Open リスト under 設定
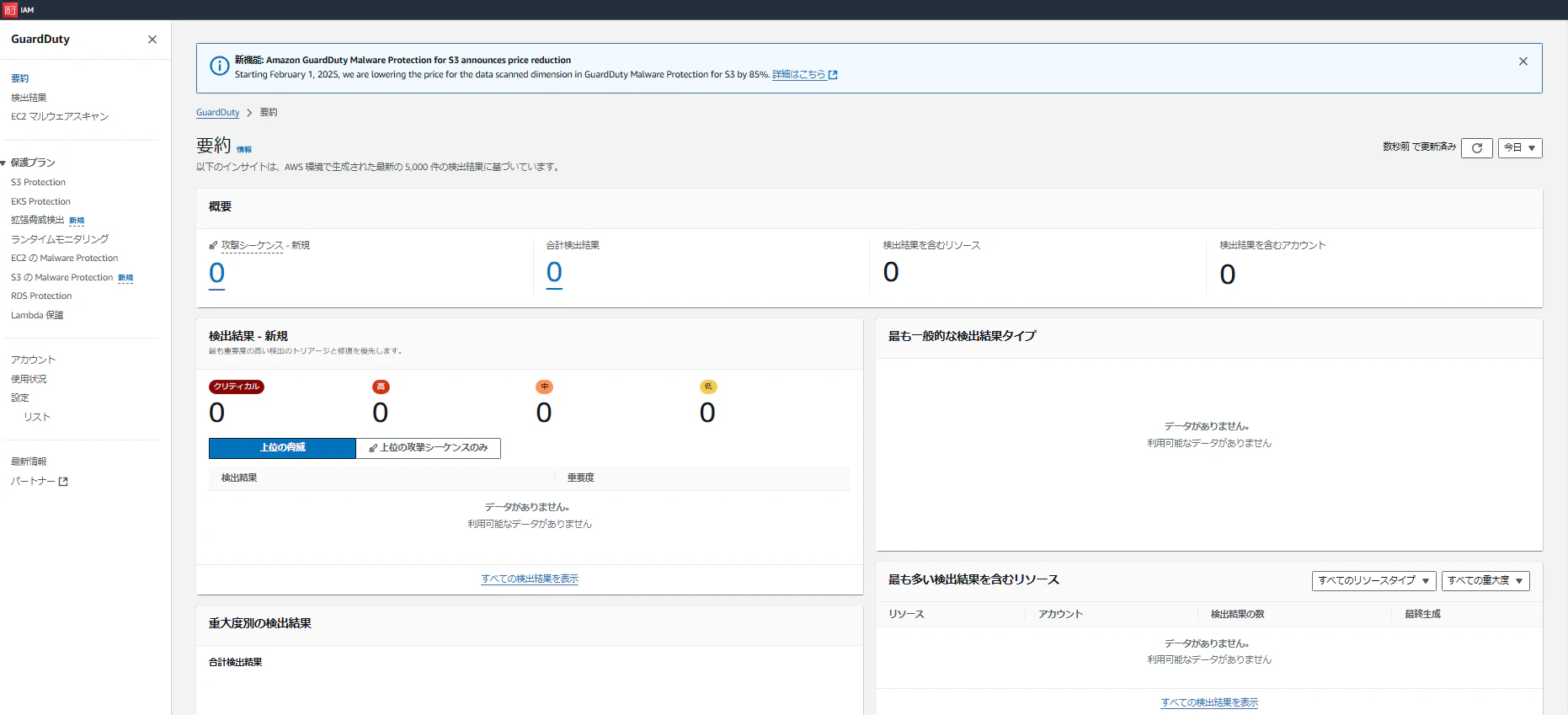Image resolution: width=1568 pixels, height=715 pixels. tap(37, 417)
